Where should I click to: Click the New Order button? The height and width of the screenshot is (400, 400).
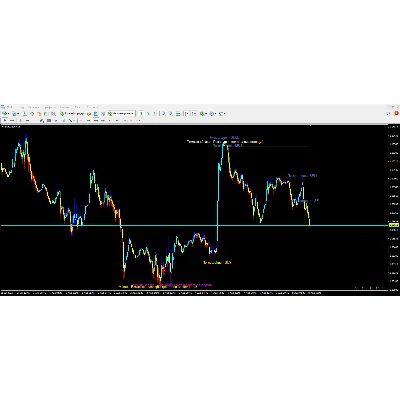coord(72,114)
